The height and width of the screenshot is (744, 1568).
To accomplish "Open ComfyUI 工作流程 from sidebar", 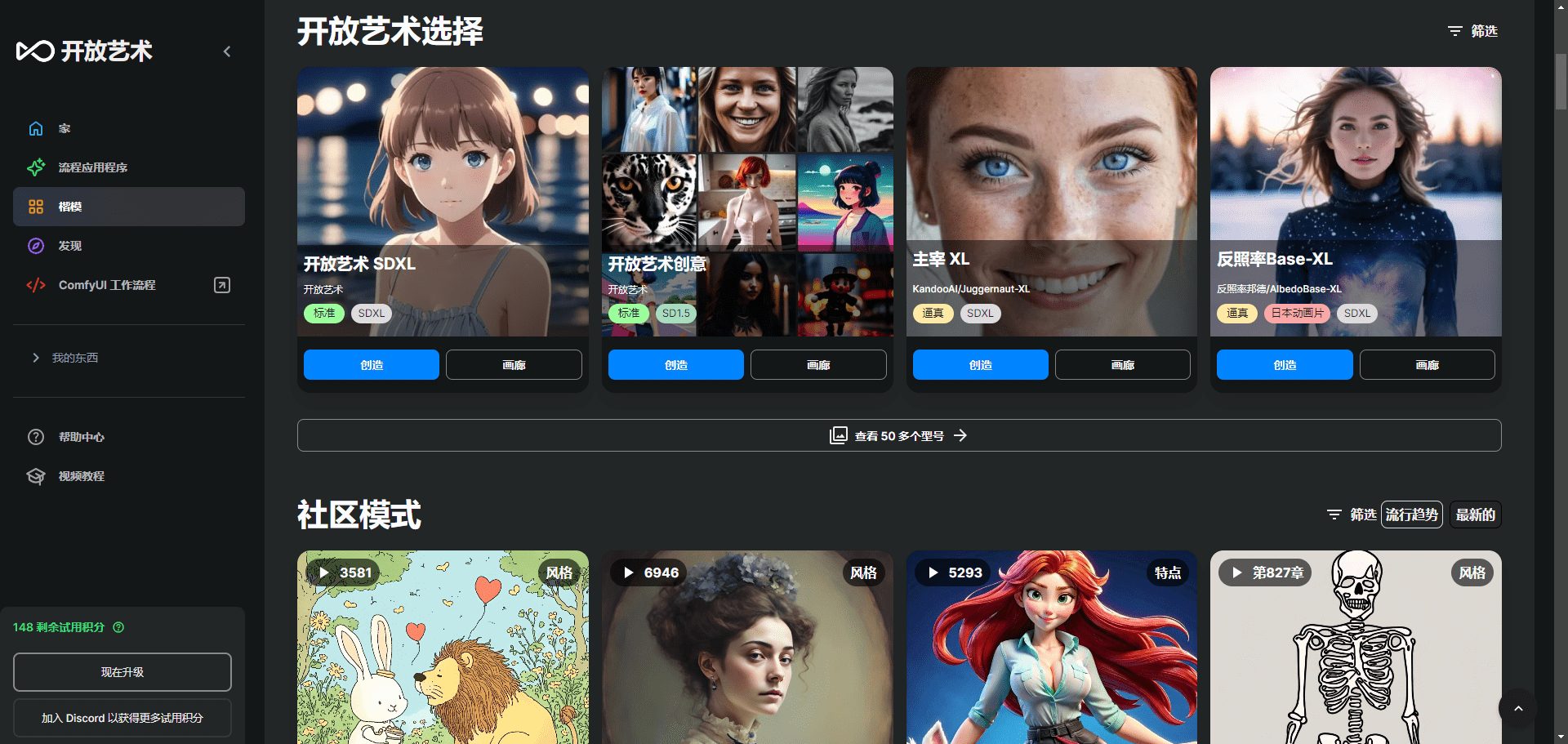I will coord(129,285).
